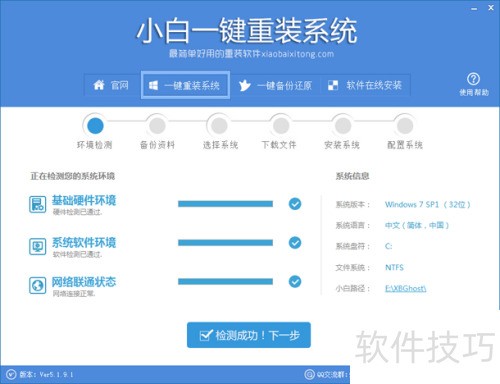
Task: Click the 选择系统 step circle
Action: click(x=219, y=126)
